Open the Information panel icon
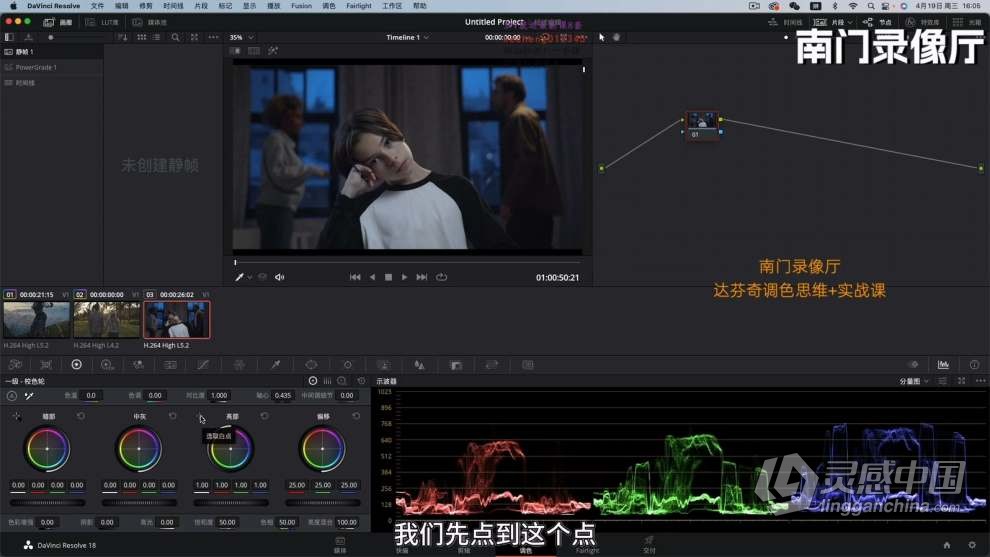The image size is (990, 557). (974, 364)
